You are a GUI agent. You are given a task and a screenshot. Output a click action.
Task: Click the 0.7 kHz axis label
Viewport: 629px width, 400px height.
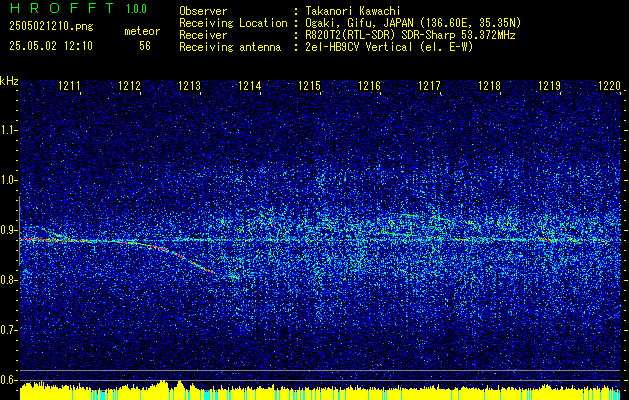[8, 330]
